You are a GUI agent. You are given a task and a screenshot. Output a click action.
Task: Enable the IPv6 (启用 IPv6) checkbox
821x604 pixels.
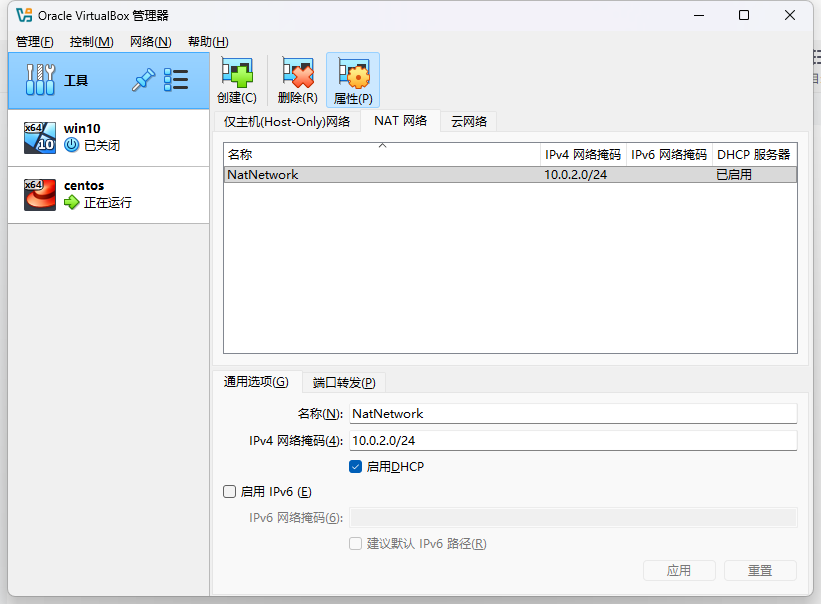tap(229, 491)
